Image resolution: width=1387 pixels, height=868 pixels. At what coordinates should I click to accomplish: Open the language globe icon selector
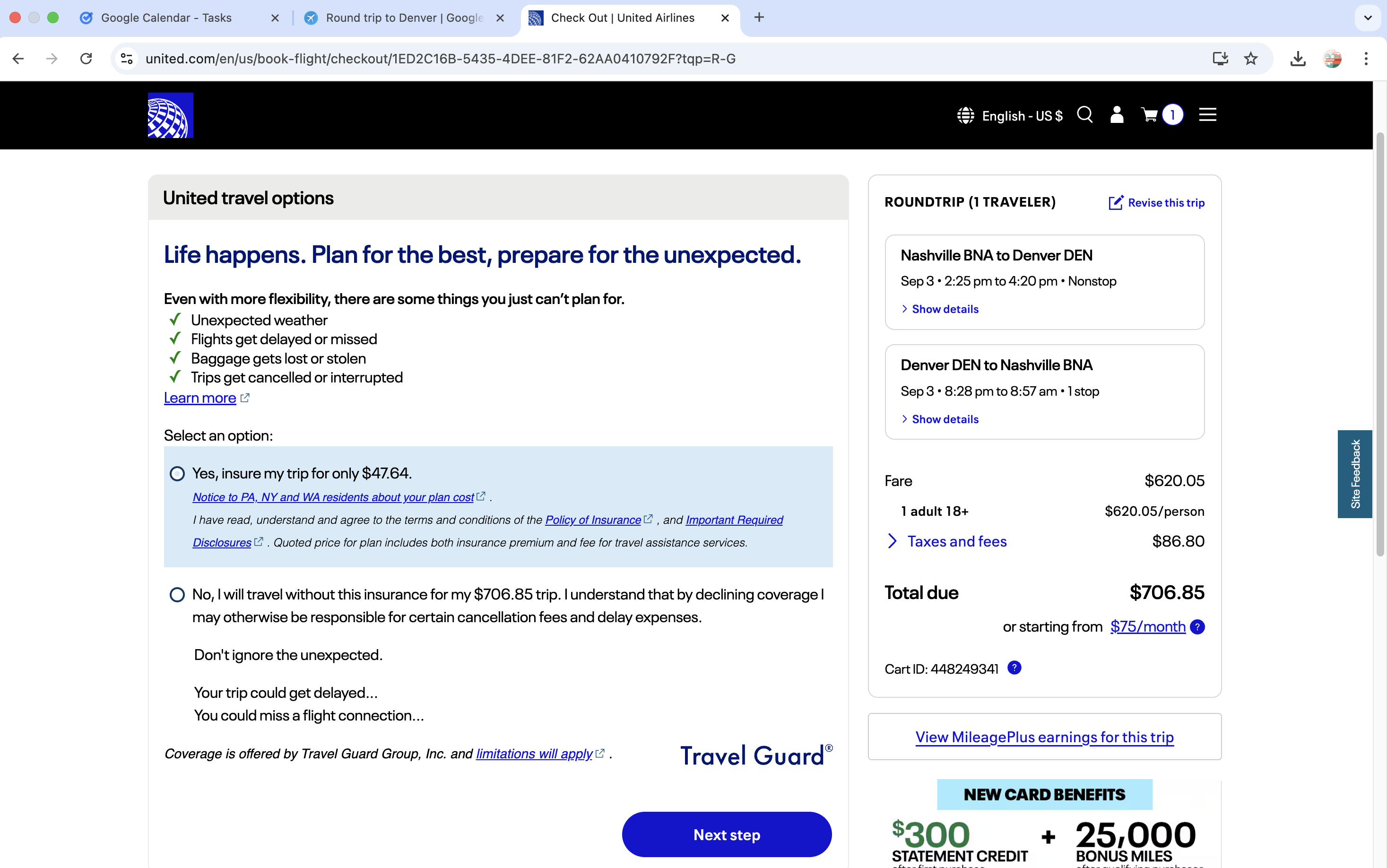(965, 115)
